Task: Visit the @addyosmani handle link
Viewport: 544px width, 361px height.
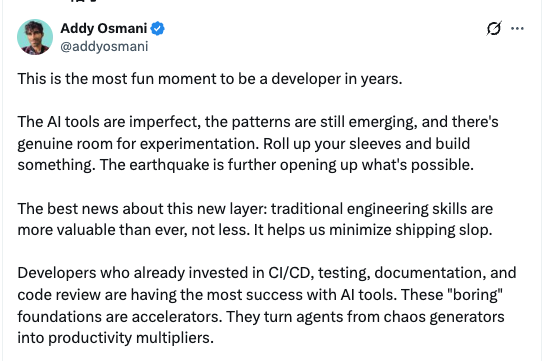Action: (104, 46)
